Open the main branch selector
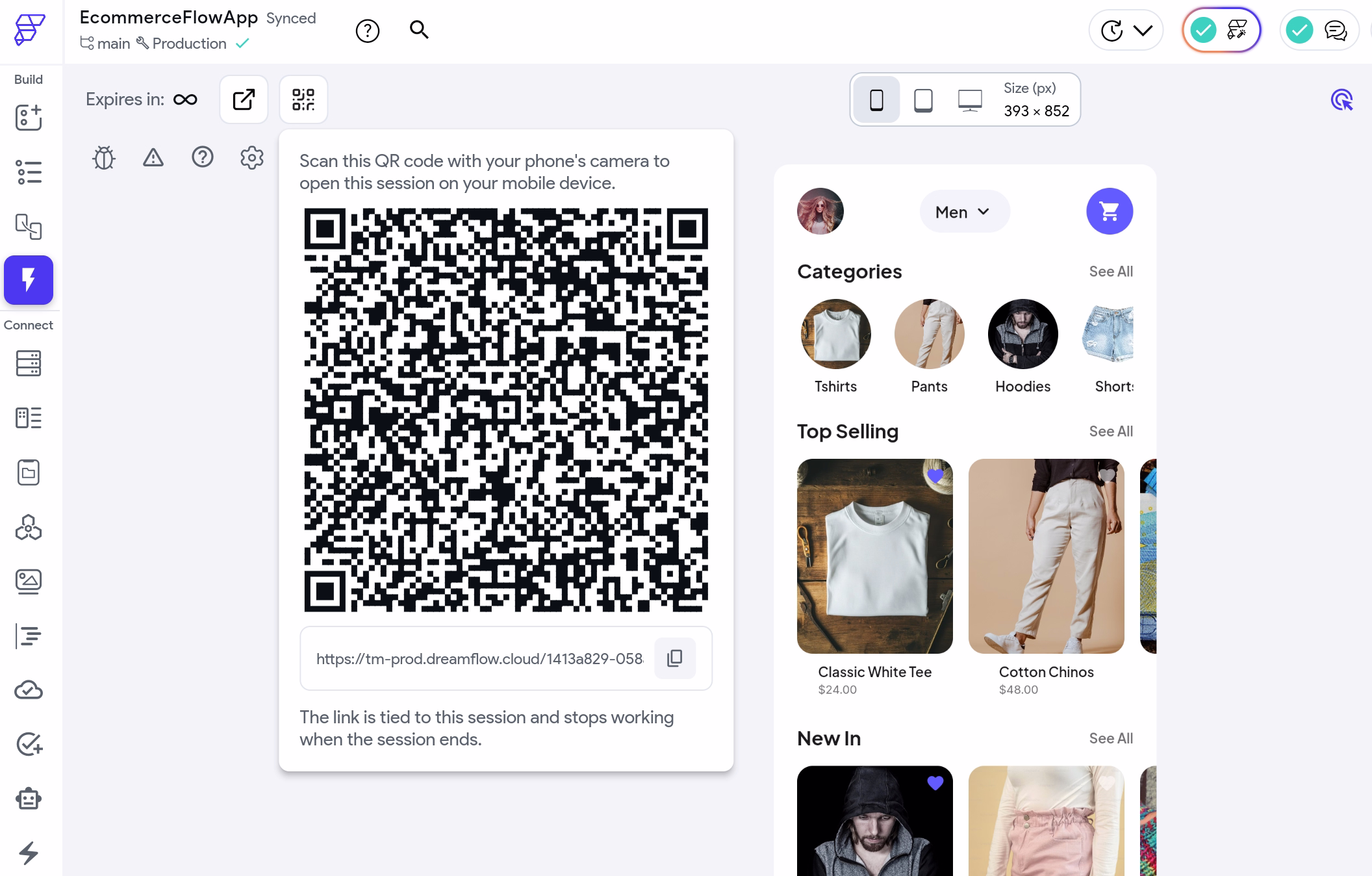 [x=105, y=44]
